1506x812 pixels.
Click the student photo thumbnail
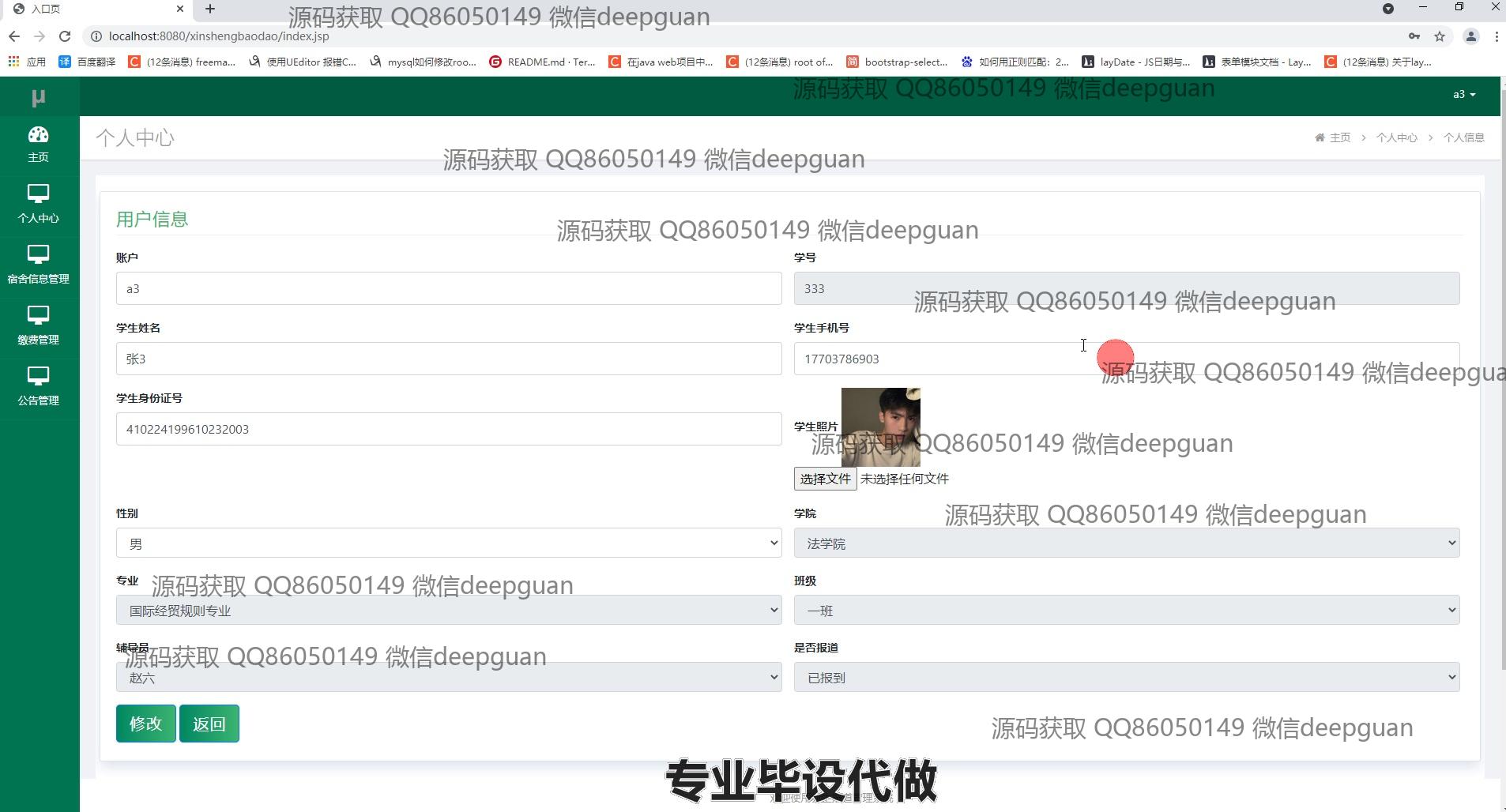[880, 427]
